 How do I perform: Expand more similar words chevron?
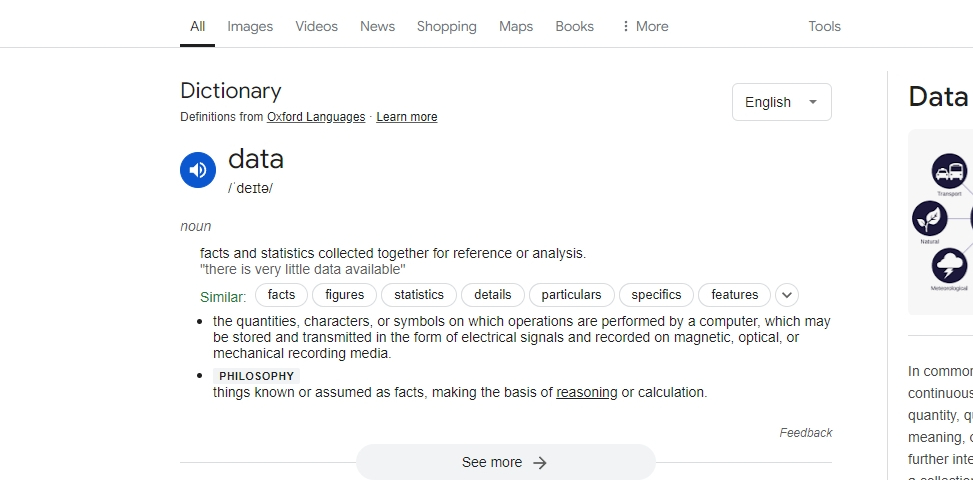787,295
